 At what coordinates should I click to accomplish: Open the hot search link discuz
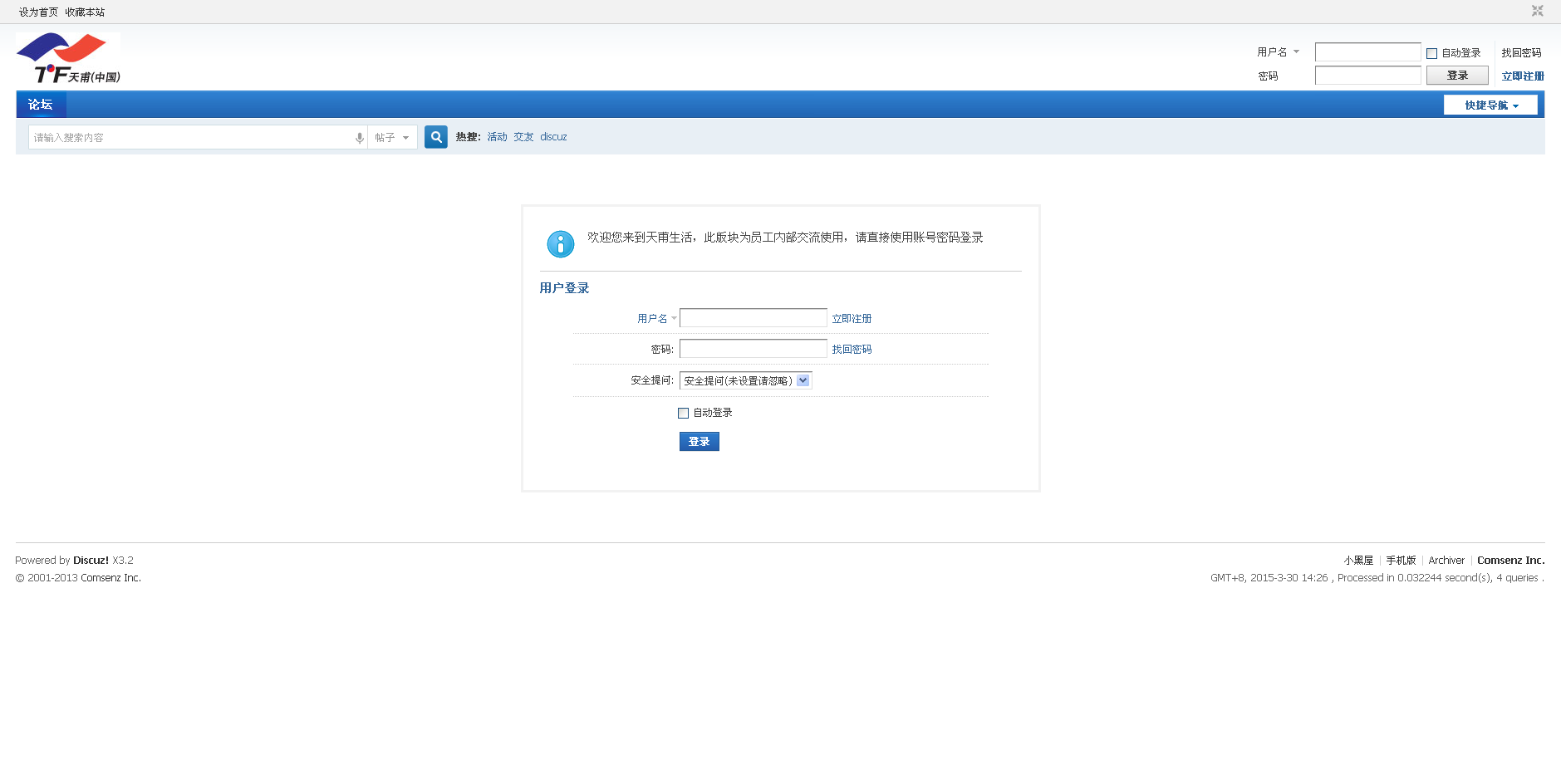pyautogui.click(x=553, y=137)
